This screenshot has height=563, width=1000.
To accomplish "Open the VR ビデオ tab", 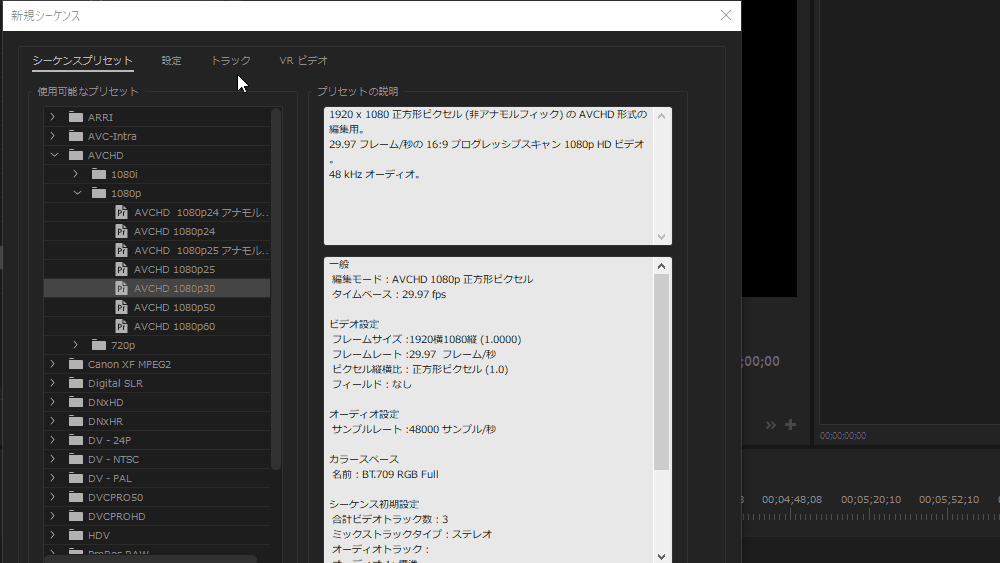I will (304, 61).
